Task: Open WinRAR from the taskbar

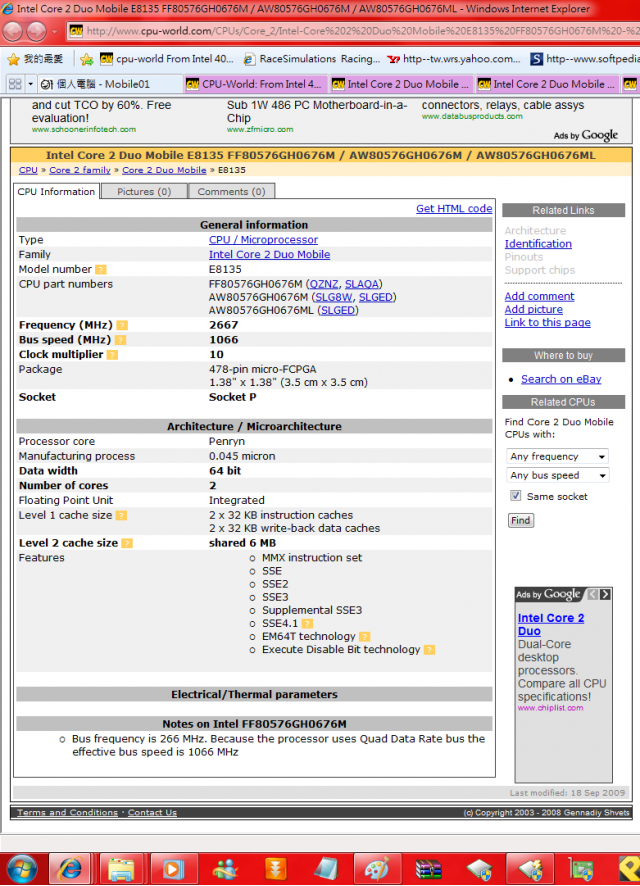Action: [429, 869]
